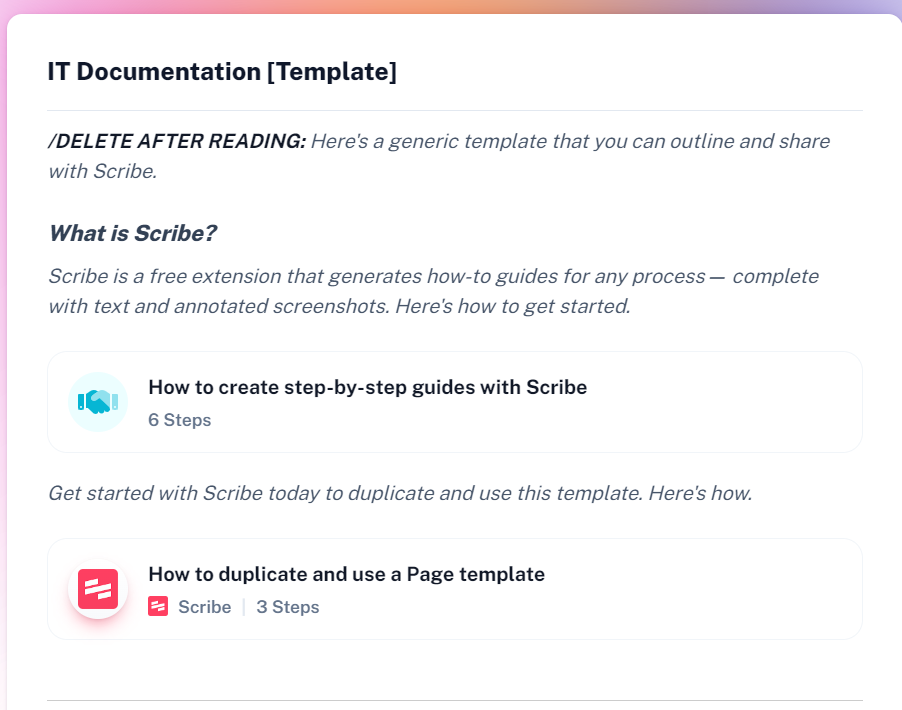
Task: Click the handshake icon in first guide card
Action: click(x=98, y=402)
